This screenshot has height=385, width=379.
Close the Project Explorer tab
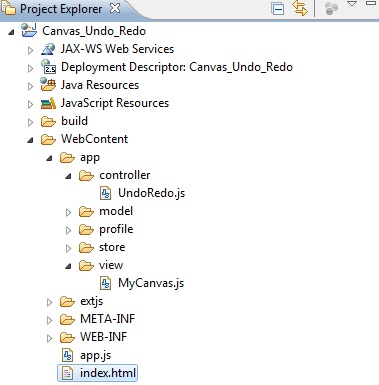click(115, 8)
